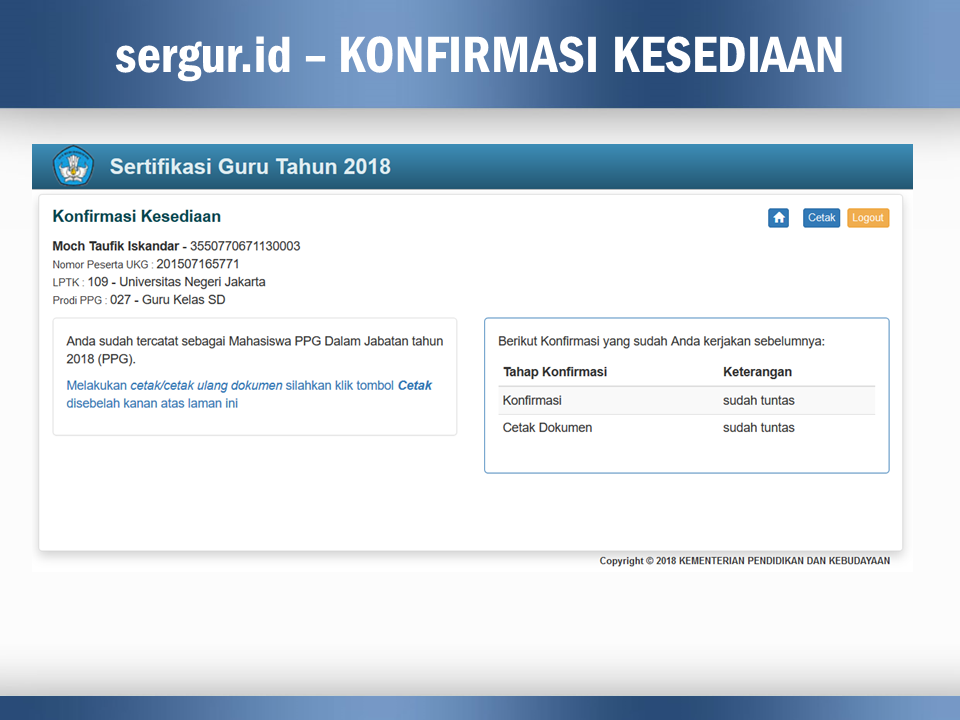The image size is (960, 720).
Task: Click 'sudah tuntas' in the Cetak Dokumen row
Action: point(759,428)
